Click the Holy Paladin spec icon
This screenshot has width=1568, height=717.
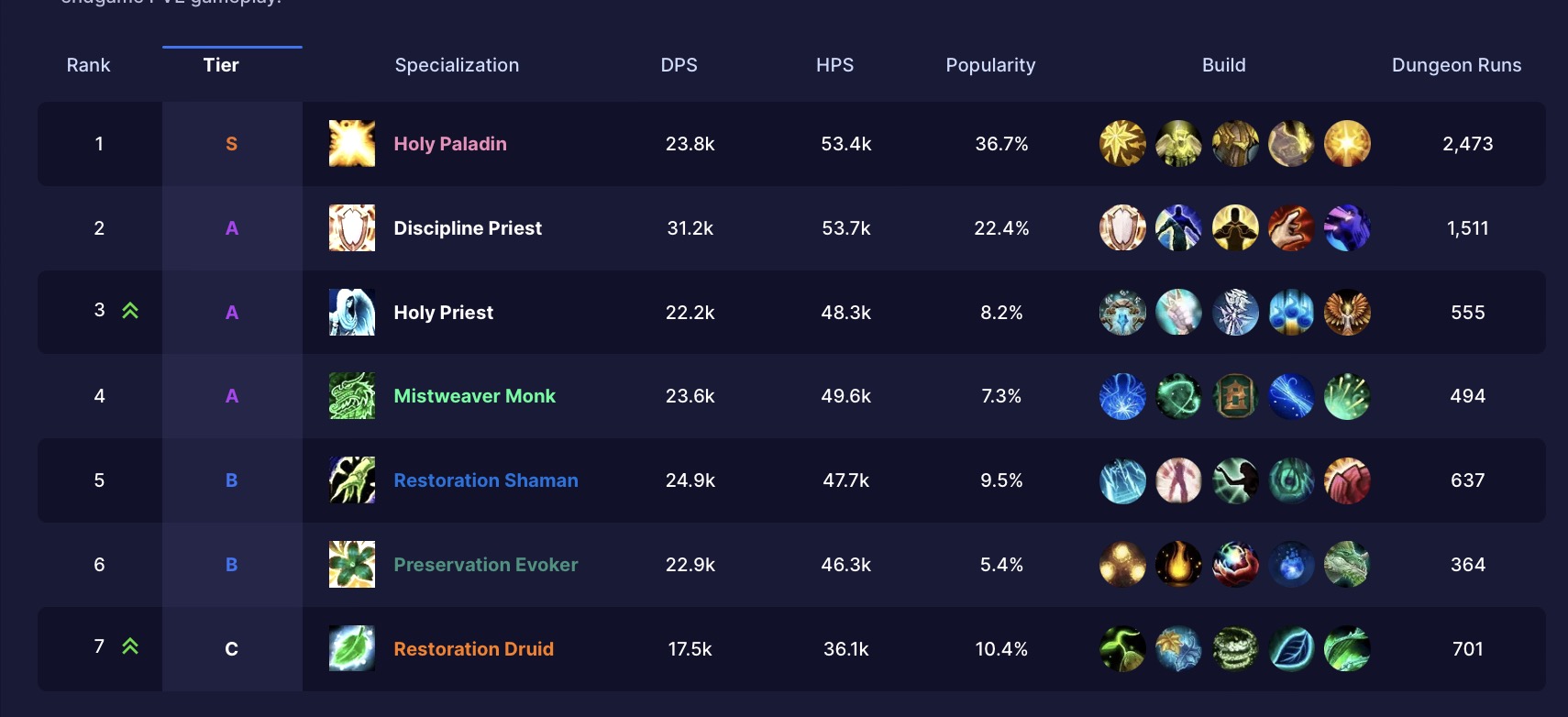tap(352, 144)
